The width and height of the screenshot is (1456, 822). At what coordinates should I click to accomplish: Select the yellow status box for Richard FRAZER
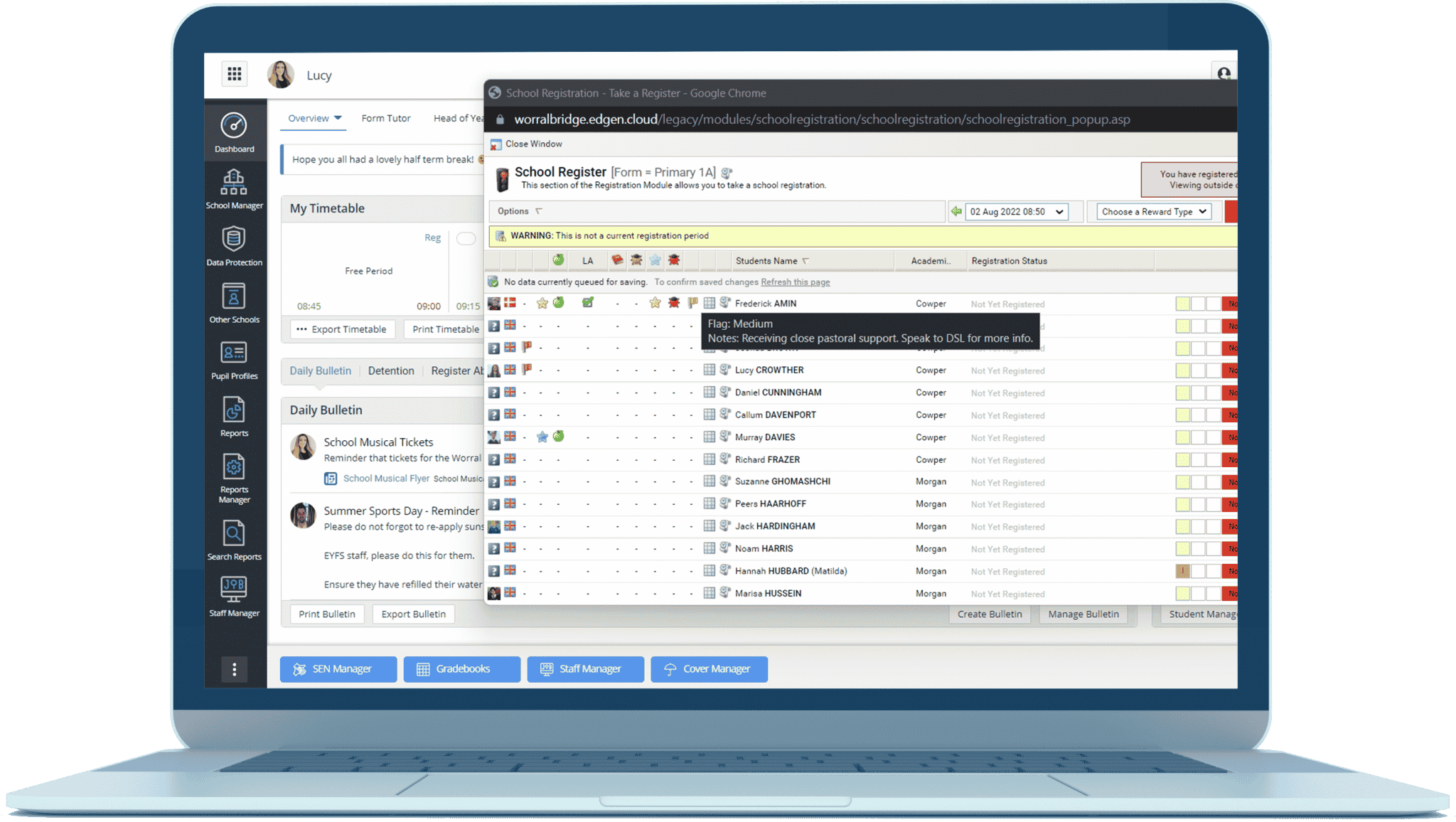tap(1182, 460)
